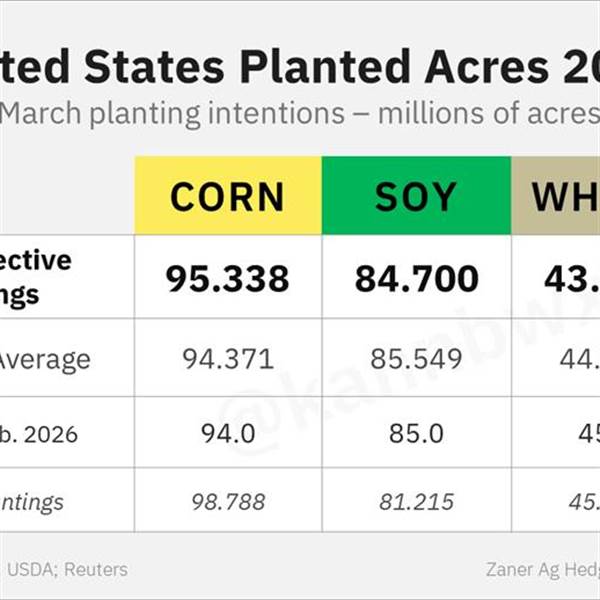Select the corn Feb. 2026 value 94.0

(x=228, y=435)
